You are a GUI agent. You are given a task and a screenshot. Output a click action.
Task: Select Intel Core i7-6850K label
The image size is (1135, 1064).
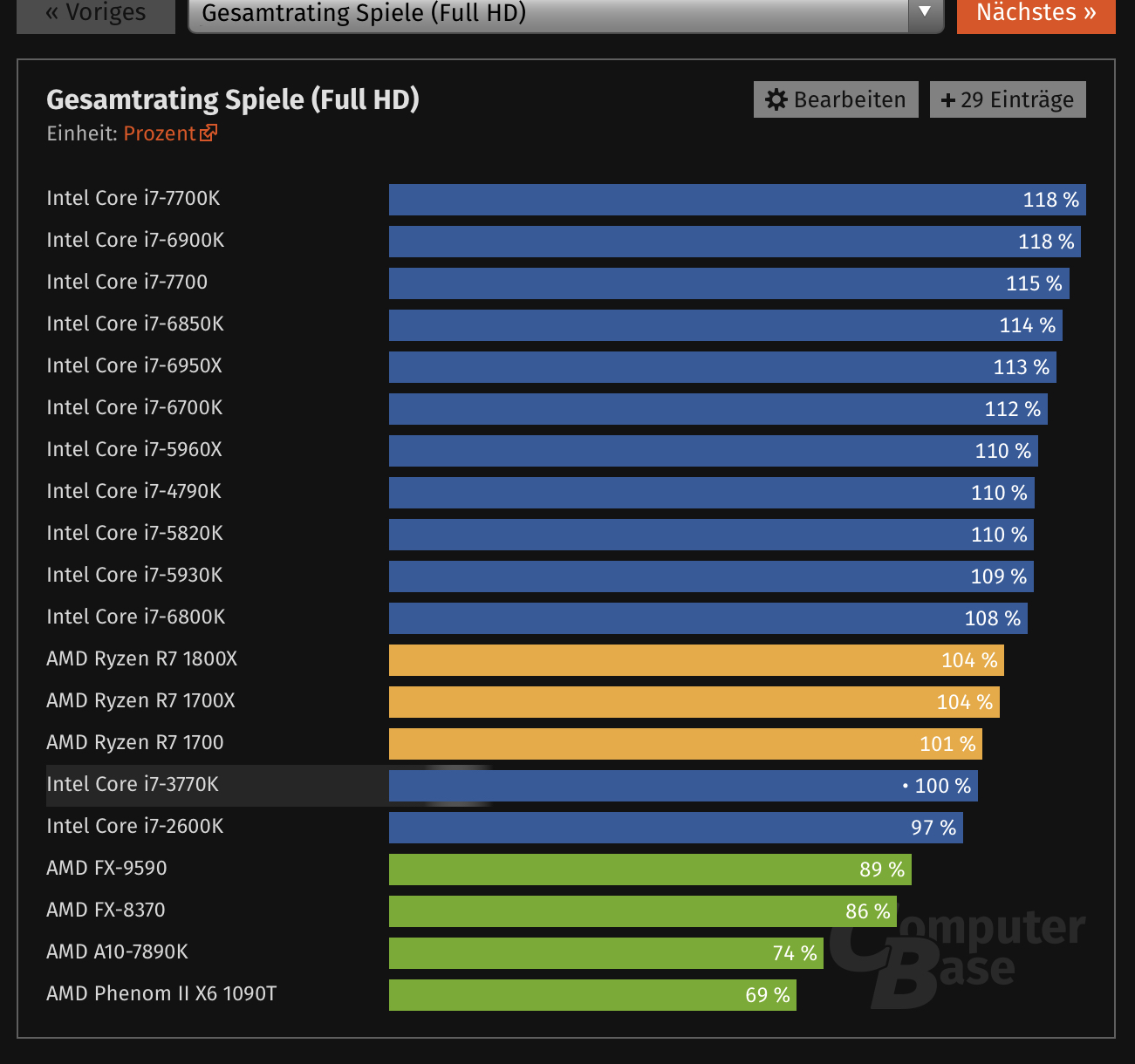pos(135,324)
